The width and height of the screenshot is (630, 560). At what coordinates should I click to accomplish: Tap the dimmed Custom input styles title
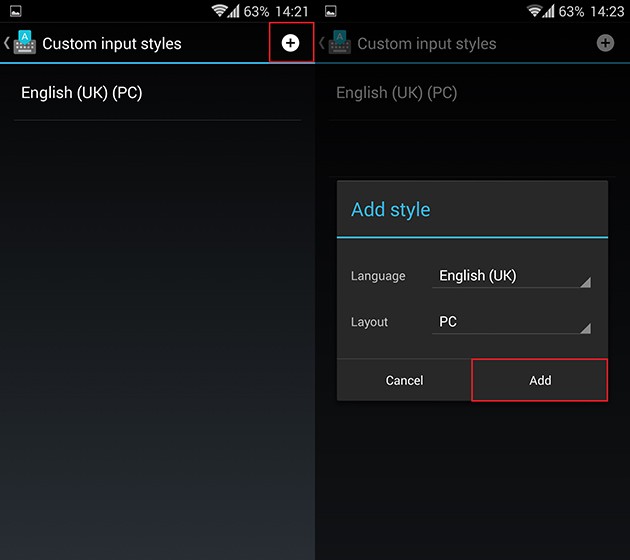pos(427,44)
